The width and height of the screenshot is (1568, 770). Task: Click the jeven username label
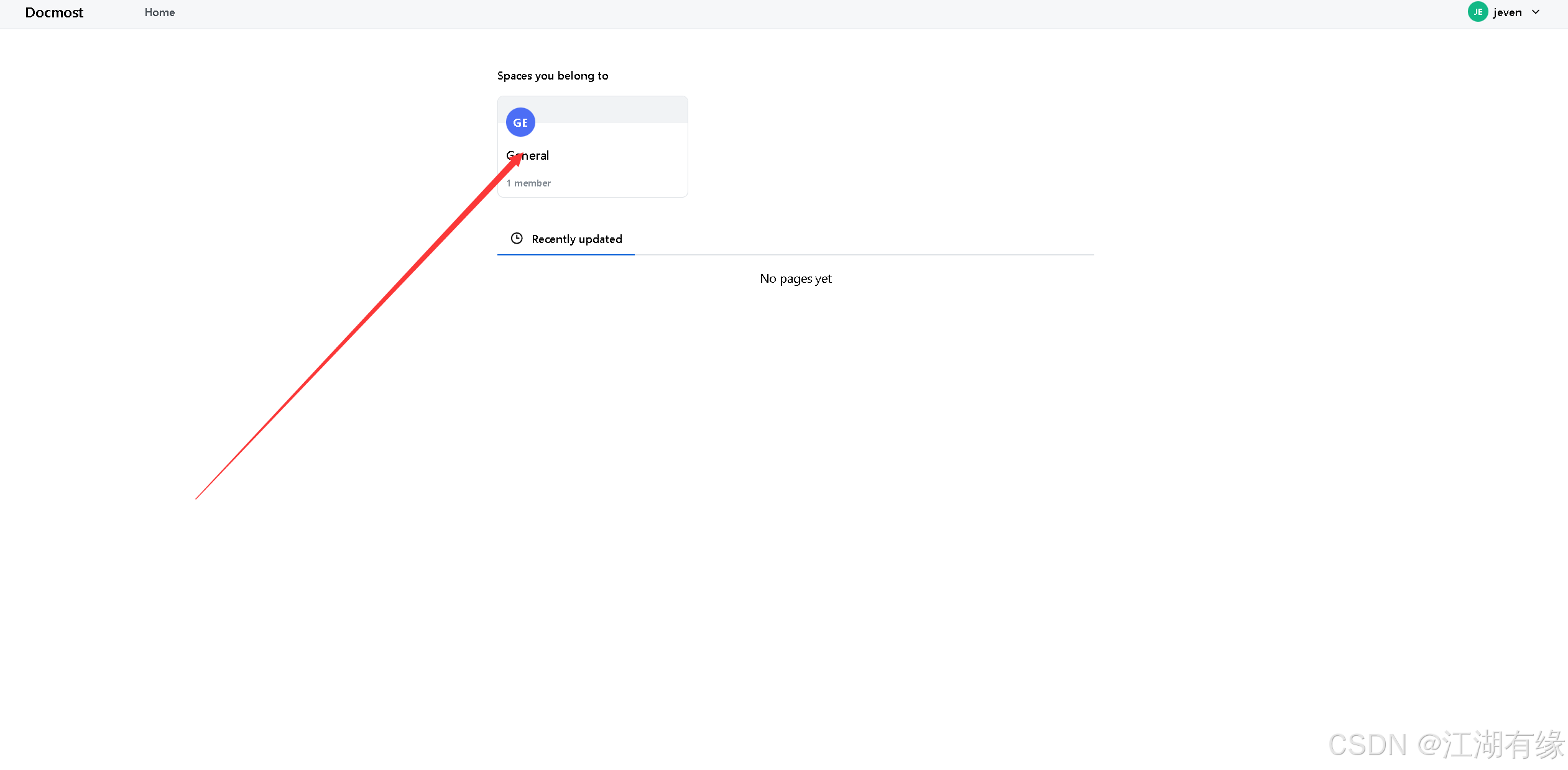[1507, 12]
